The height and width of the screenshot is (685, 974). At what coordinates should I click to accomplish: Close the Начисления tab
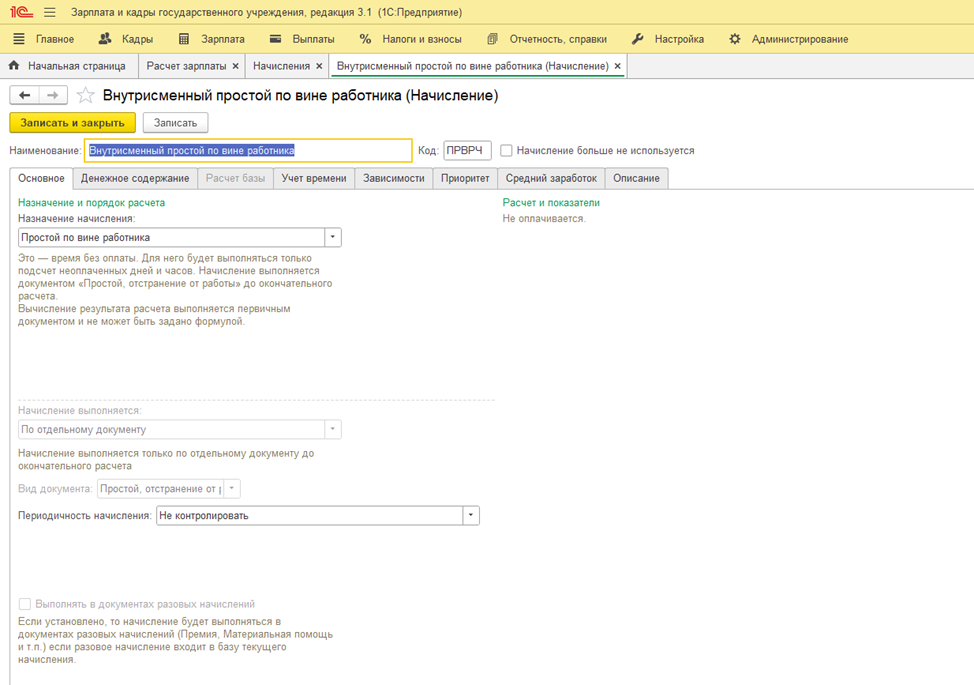pyautogui.click(x=319, y=66)
